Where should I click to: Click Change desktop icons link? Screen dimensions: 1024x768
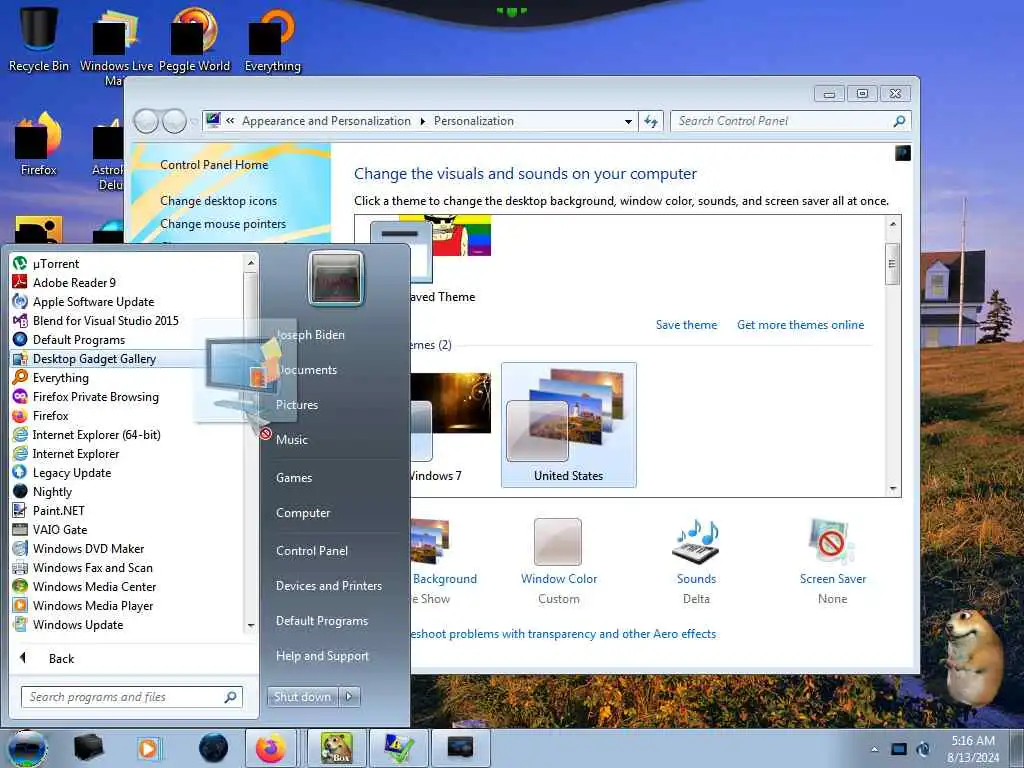click(x=218, y=201)
